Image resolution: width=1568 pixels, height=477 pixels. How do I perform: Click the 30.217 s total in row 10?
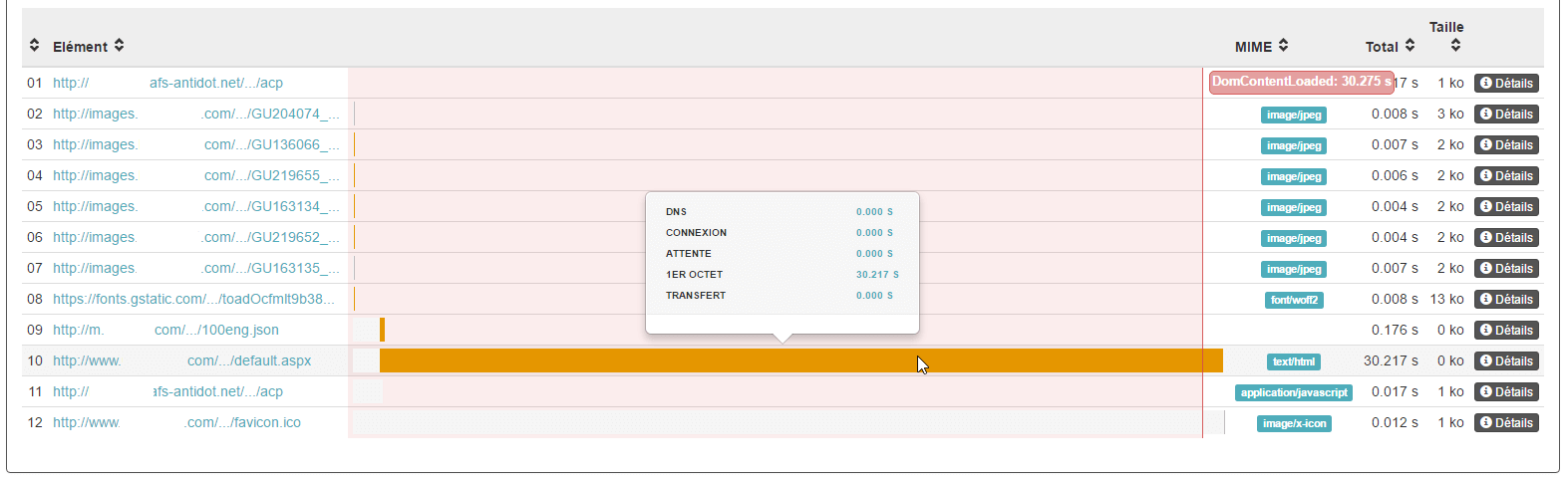click(1391, 360)
